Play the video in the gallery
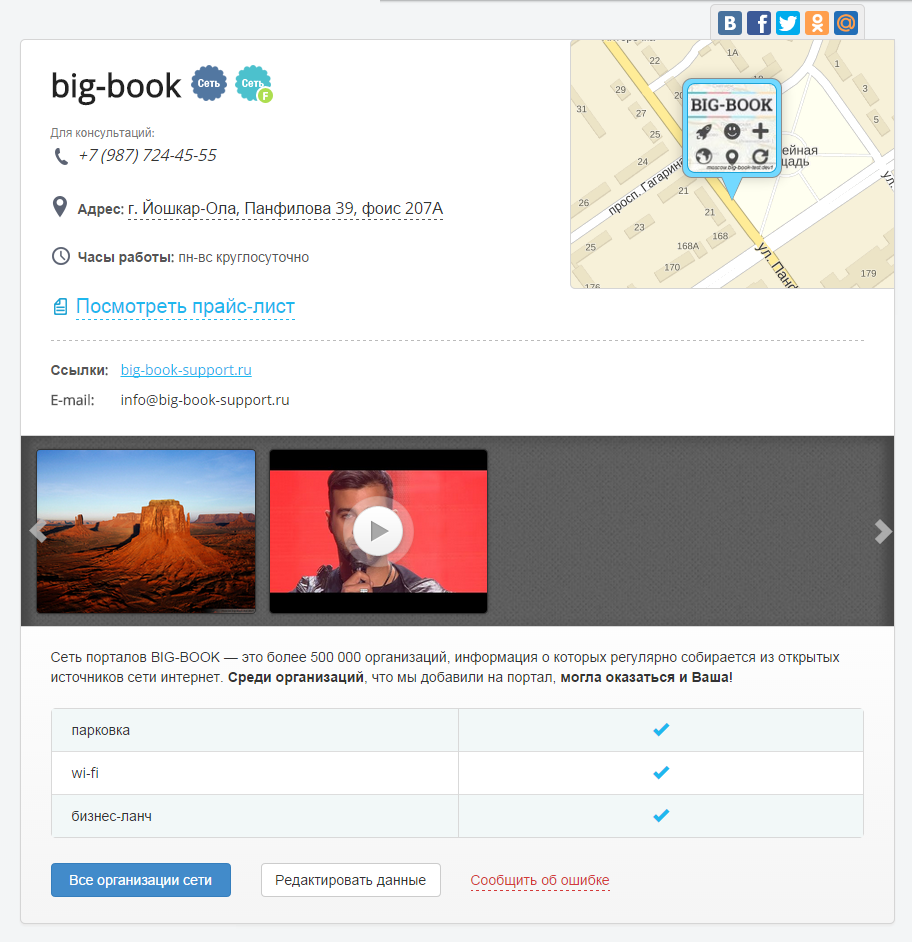 (x=378, y=531)
